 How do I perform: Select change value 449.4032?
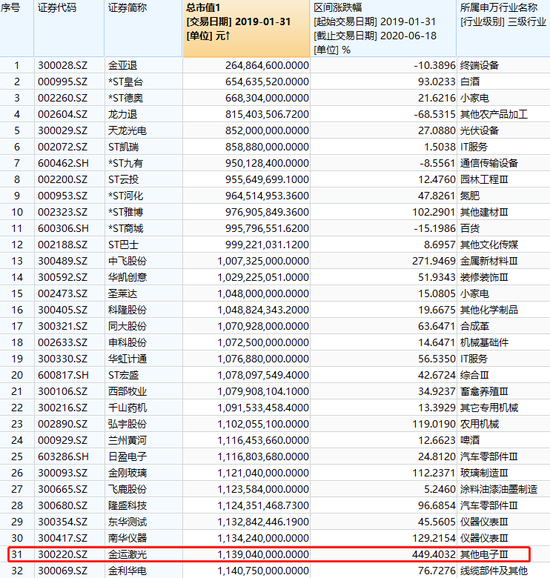tap(434, 554)
